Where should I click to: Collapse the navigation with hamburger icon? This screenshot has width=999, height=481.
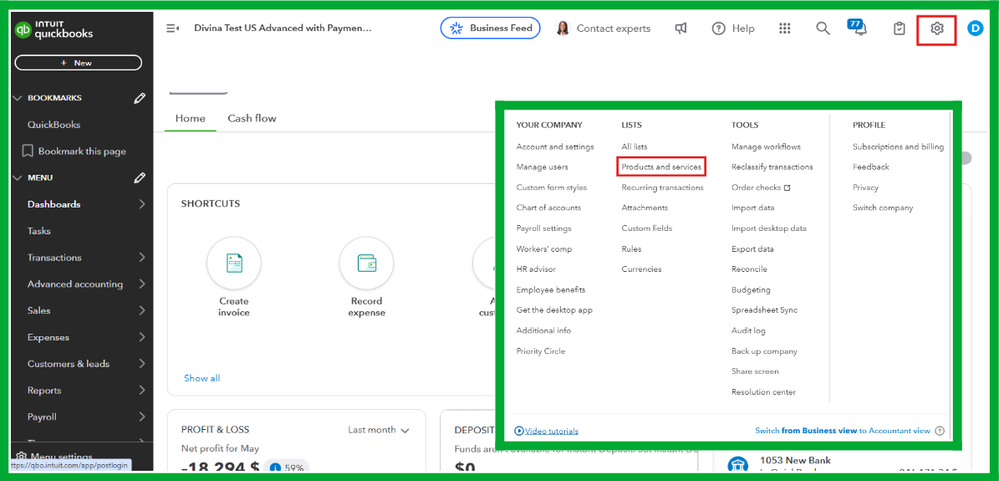[173, 29]
